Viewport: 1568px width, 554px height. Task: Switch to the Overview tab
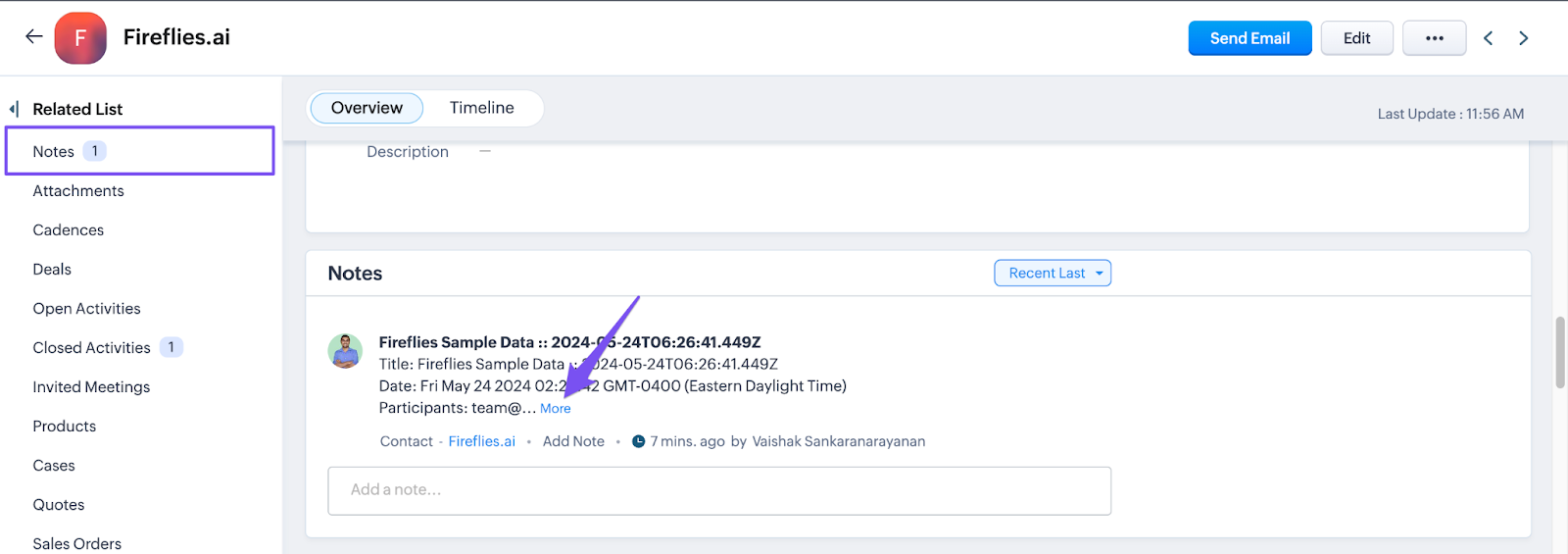pyautogui.click(x=367, y=108)
